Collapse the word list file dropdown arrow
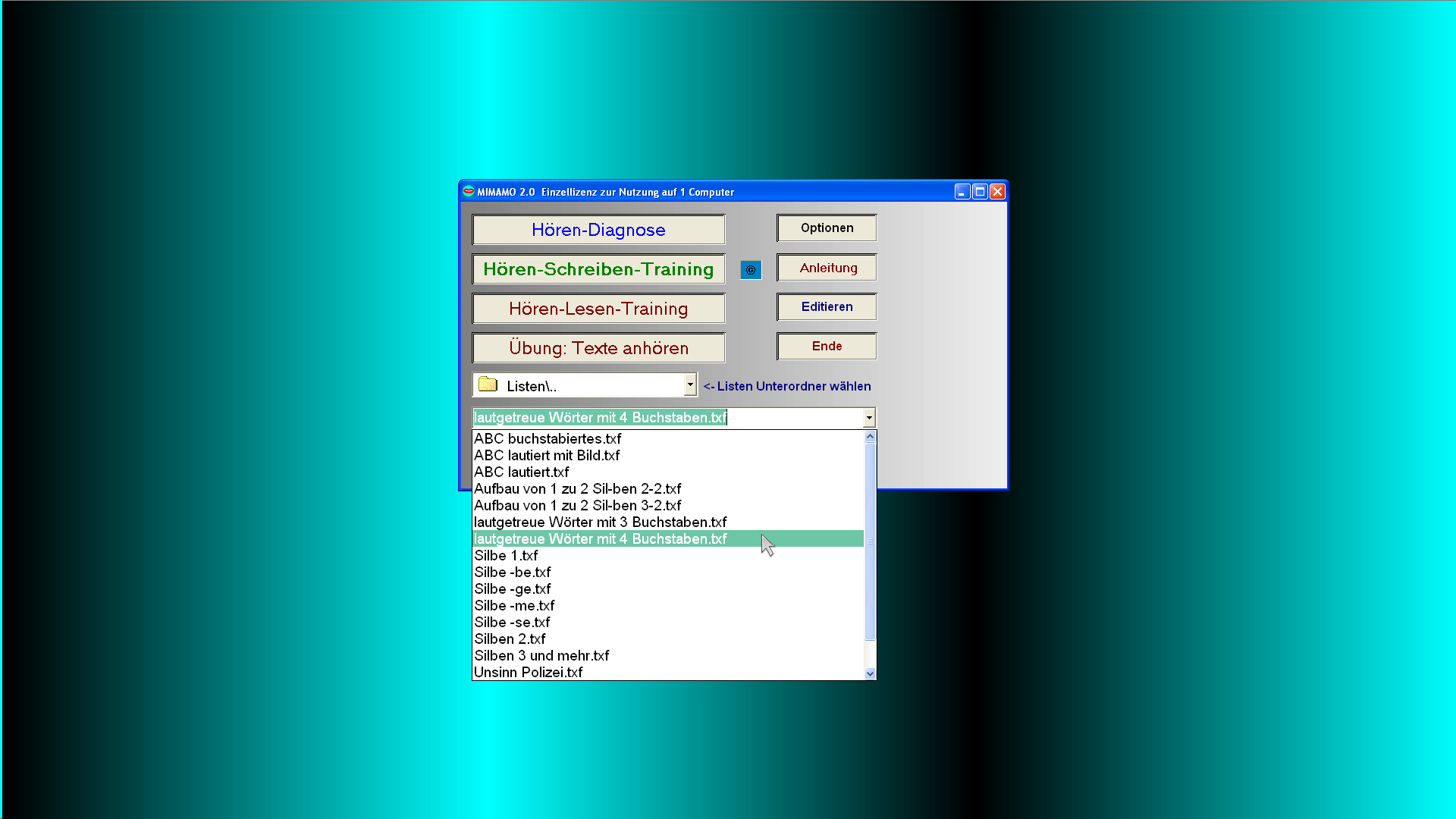 click(x=869, y=418)
